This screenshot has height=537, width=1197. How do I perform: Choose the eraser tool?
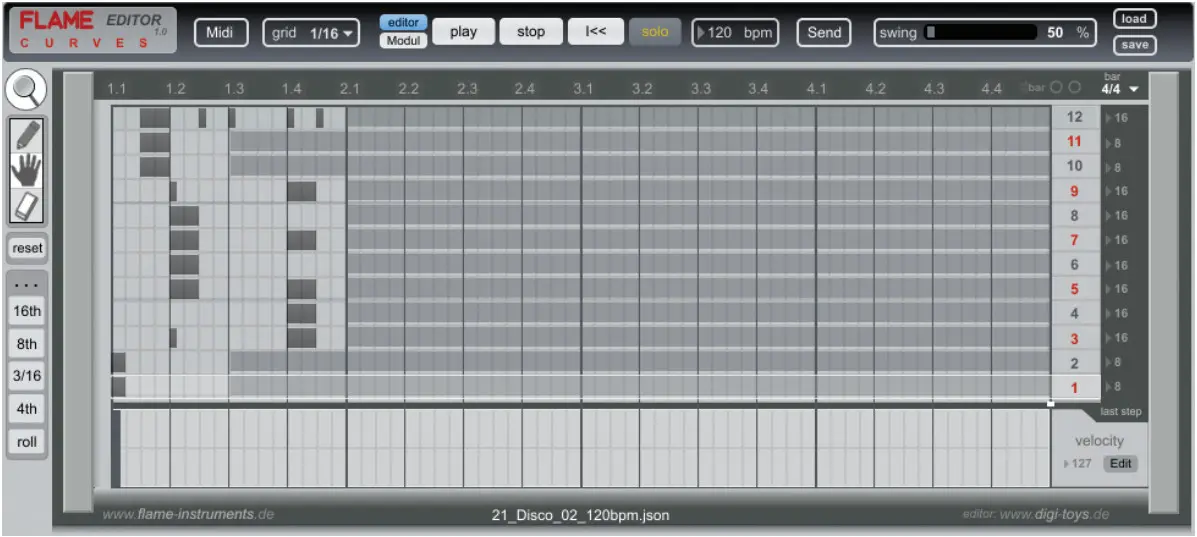coord(28,206)
